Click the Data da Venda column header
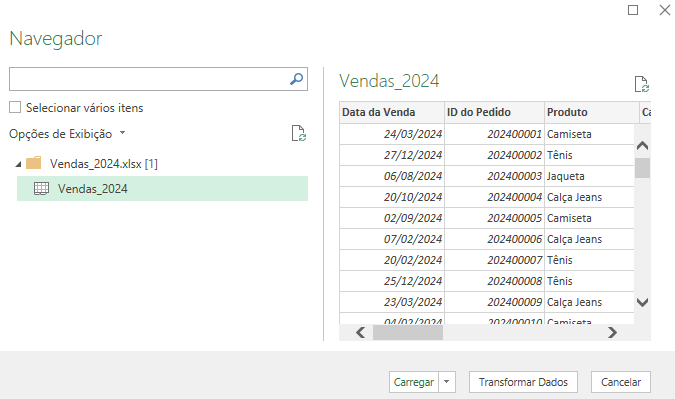 tap(392, 112)
